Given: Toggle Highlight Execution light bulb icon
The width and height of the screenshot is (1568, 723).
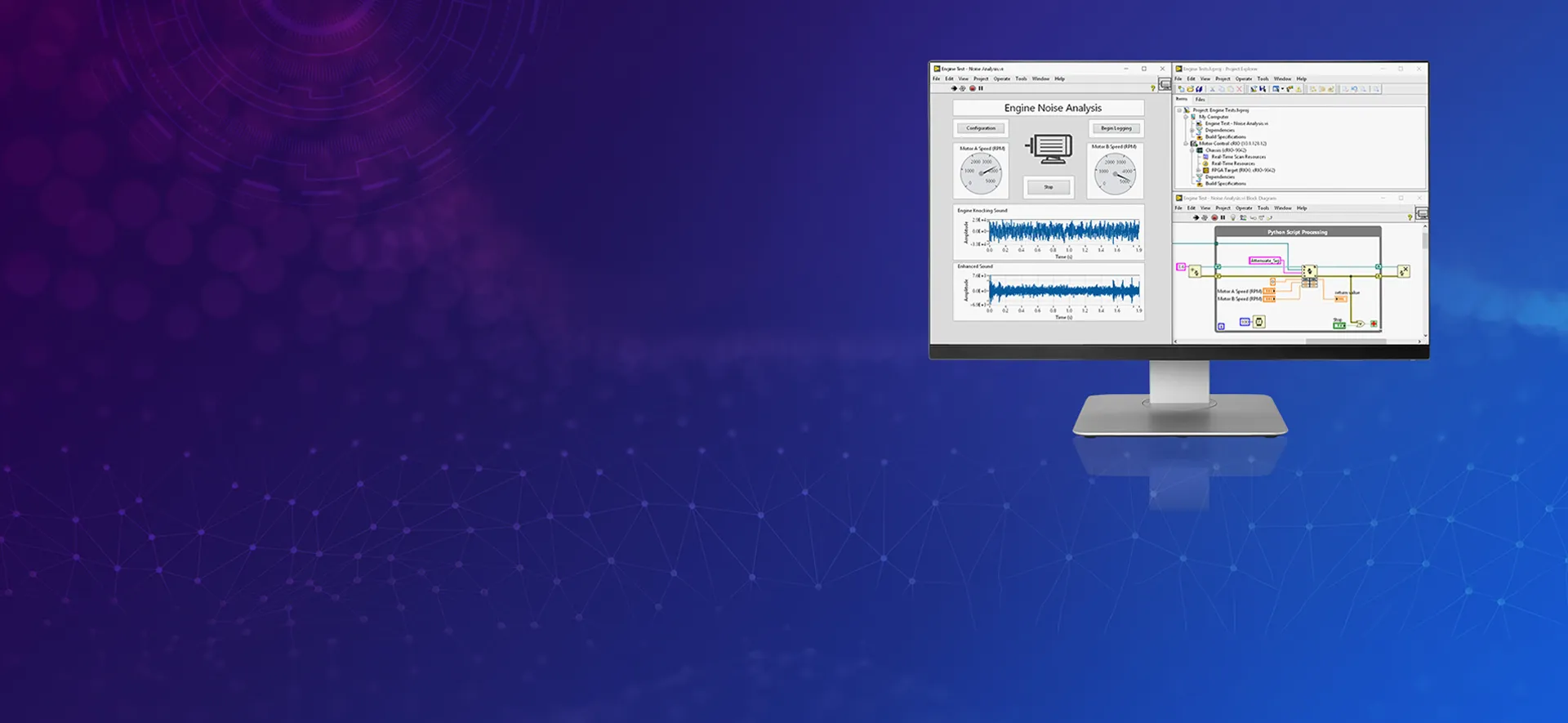Looking at the screenshot, I should tap(1233, 218).
